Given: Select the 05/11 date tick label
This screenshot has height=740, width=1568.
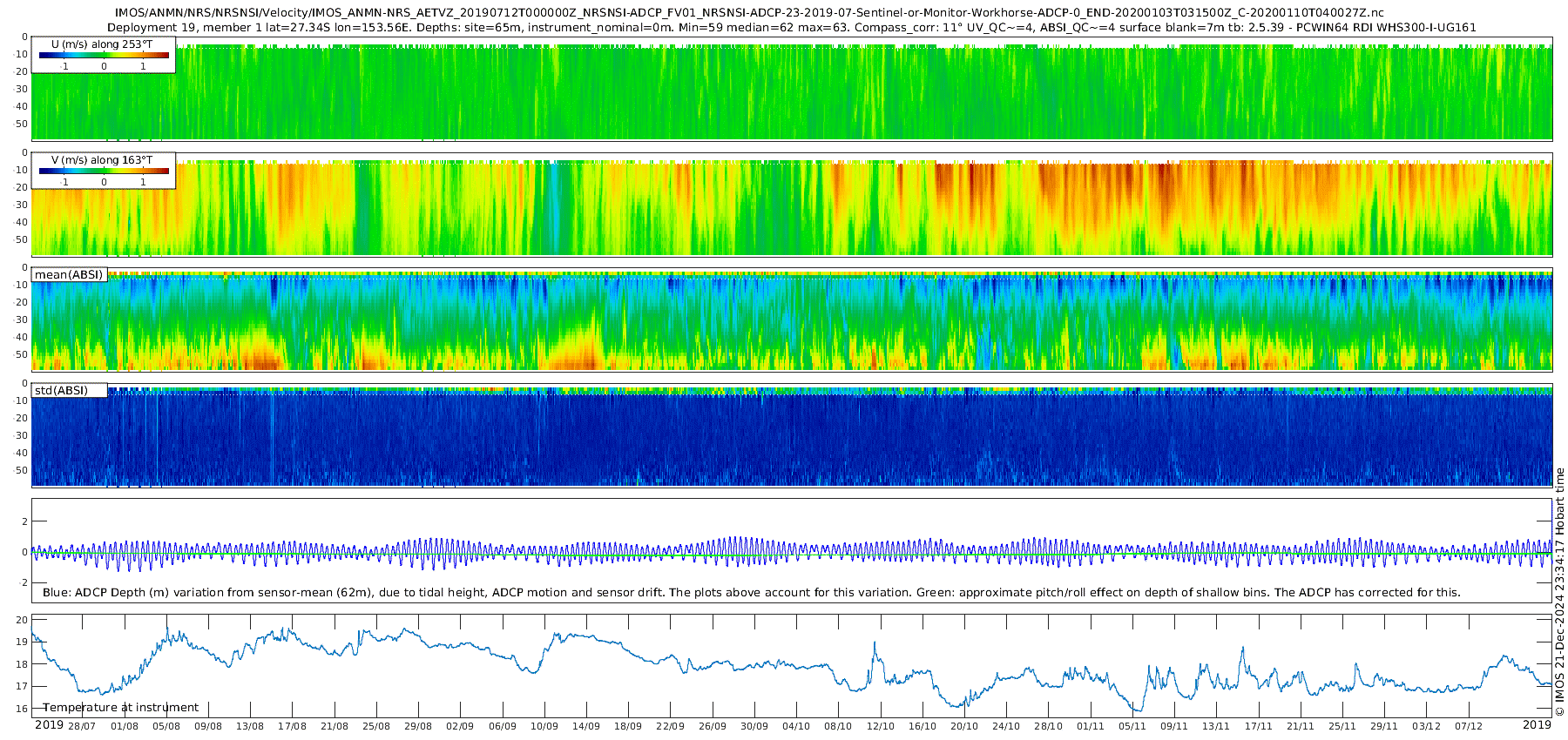Looking at the screenshot, I should point(1132,726).
